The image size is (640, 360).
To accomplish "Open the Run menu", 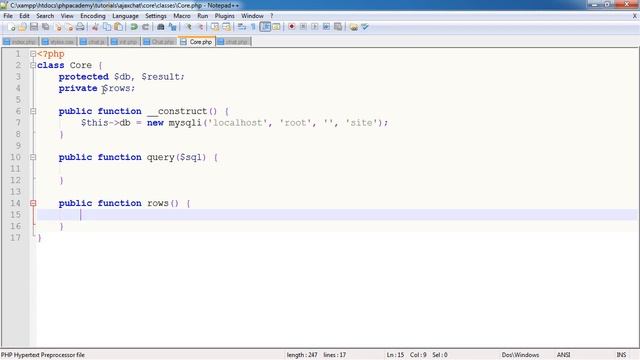I will 202,16.
